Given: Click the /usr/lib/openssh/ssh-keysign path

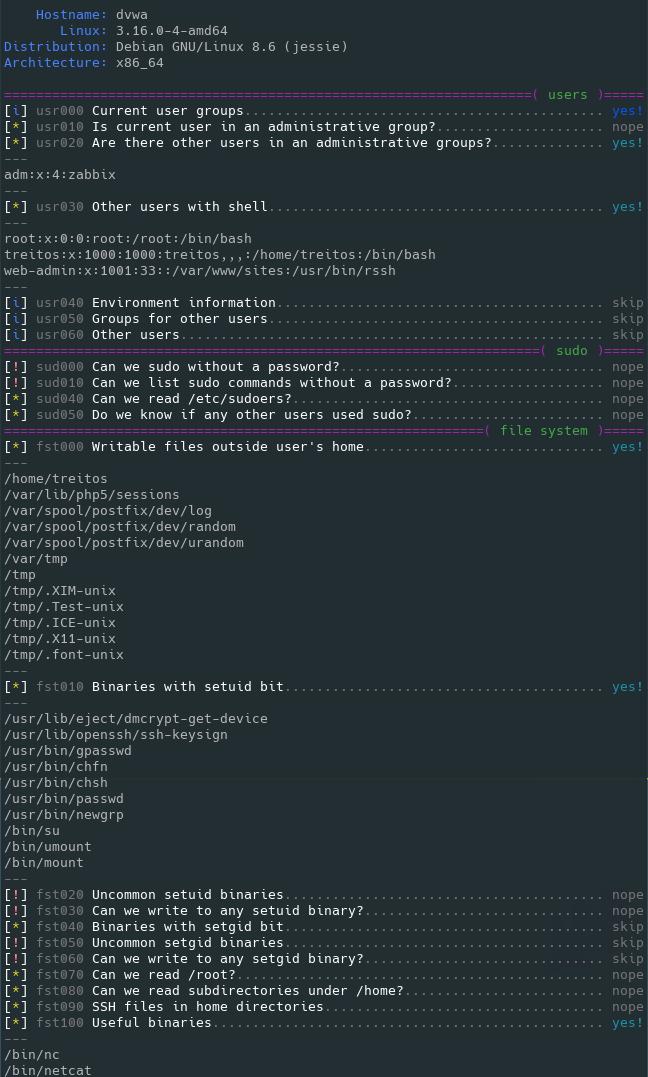Looking at the screenshot, I should click(x=116, y=735).
